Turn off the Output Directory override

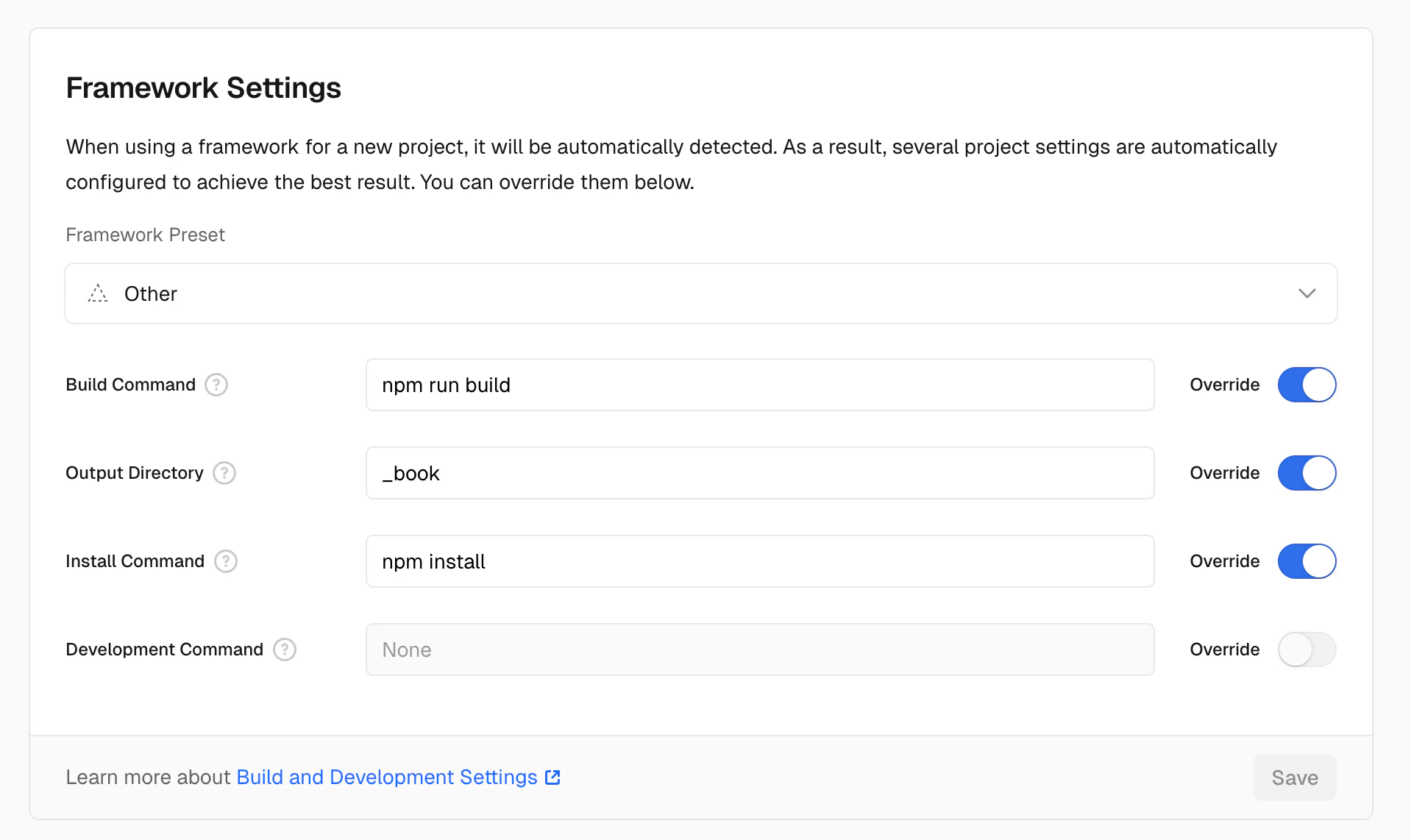pos(1307,473)
